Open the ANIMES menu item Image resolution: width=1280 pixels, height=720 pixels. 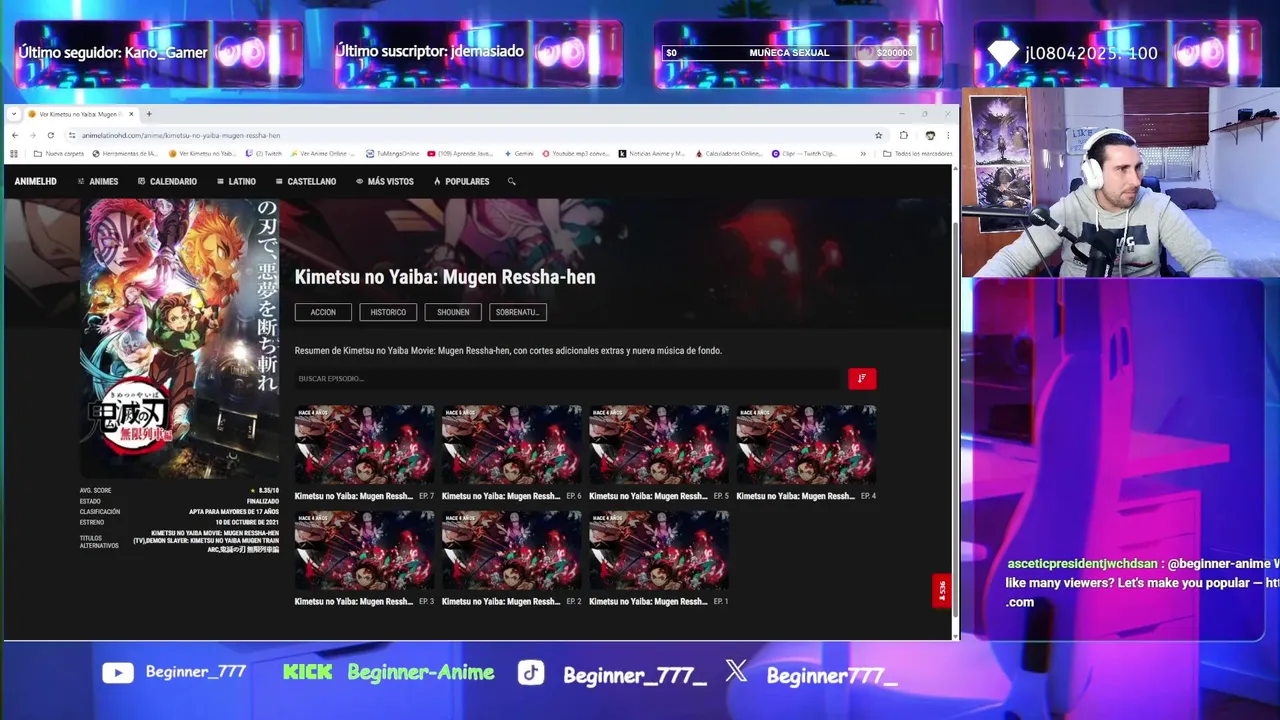pos(98,182)
